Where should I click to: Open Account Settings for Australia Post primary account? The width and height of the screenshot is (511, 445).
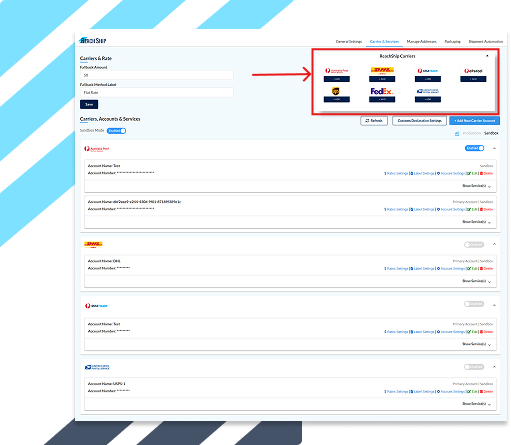[x=451, y=209]
